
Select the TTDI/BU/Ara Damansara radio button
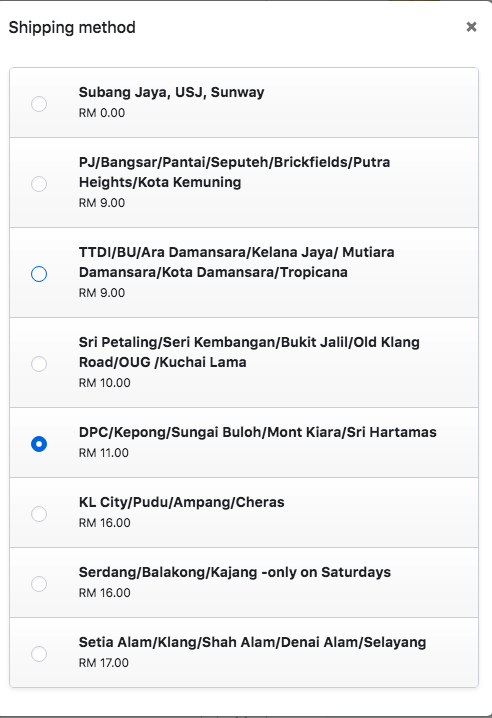pyautogui.click(x=39, y=274)
